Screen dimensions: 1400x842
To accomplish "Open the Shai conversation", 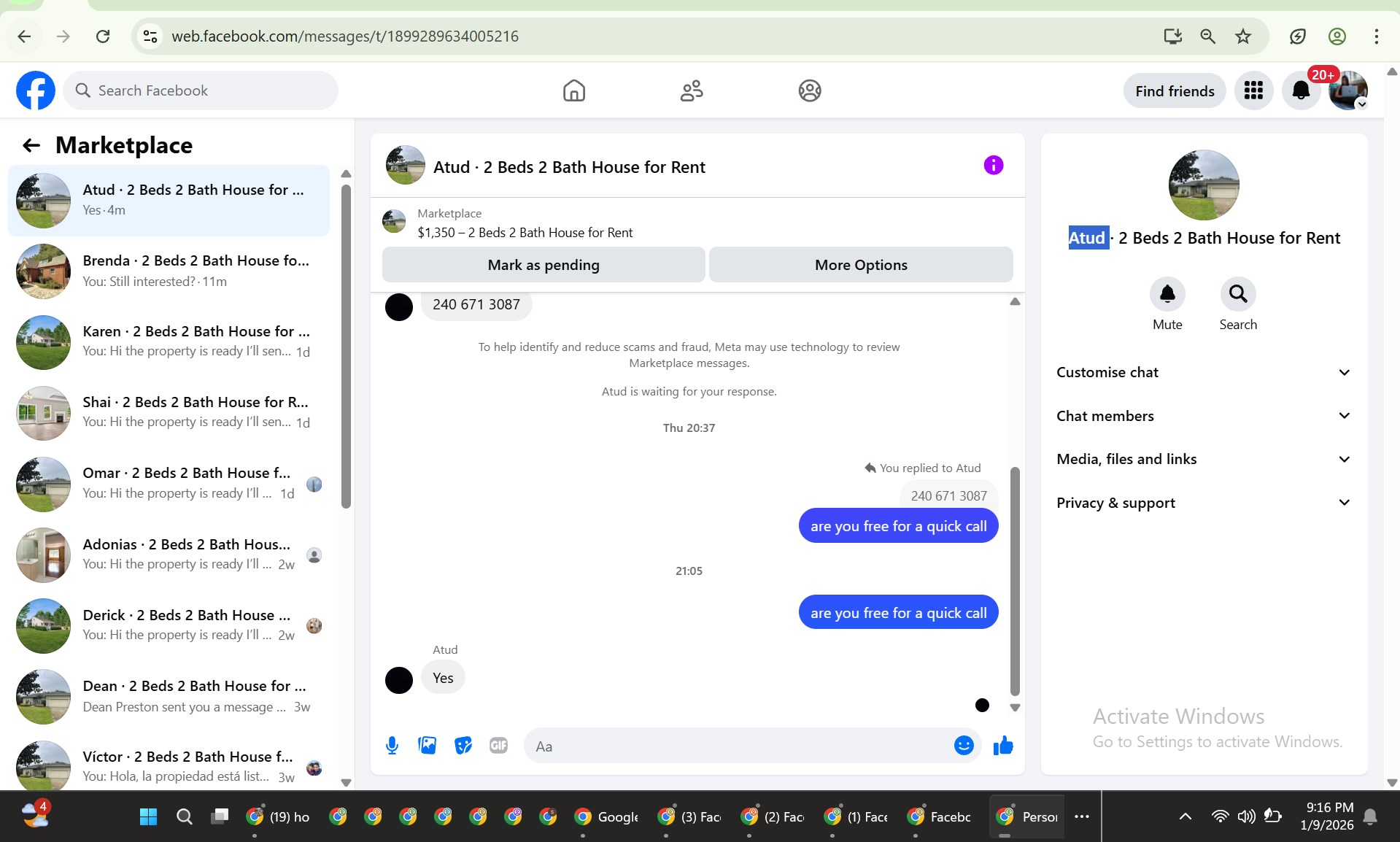I will (169, 412).
